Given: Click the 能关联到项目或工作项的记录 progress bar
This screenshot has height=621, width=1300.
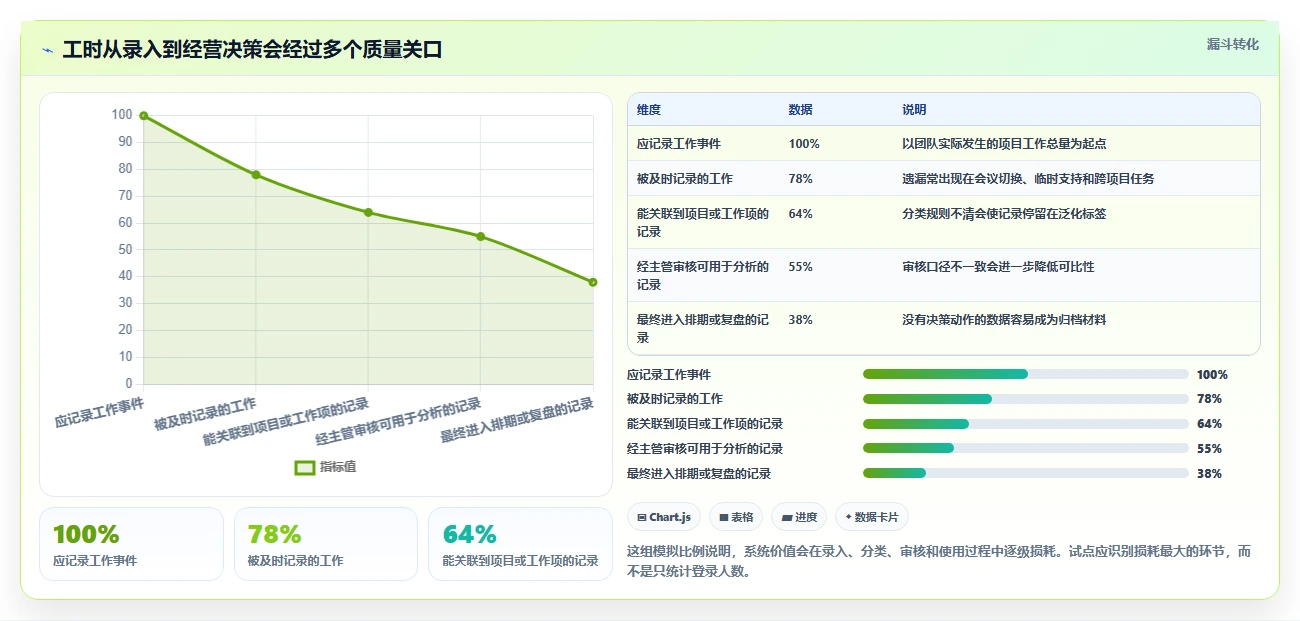Looking at the screenshot, I should (1026, 424).
